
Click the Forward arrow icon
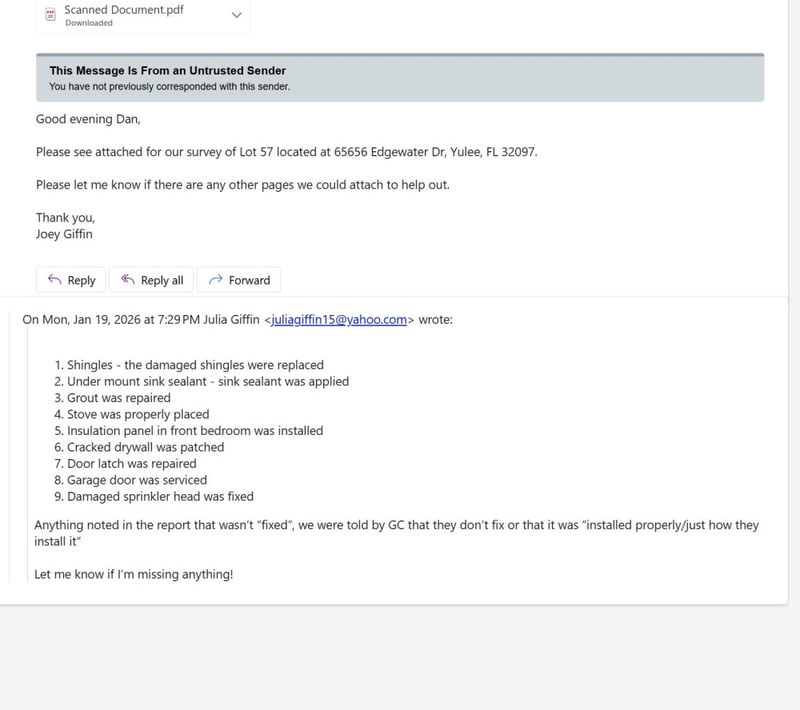(x=214, y=280)
